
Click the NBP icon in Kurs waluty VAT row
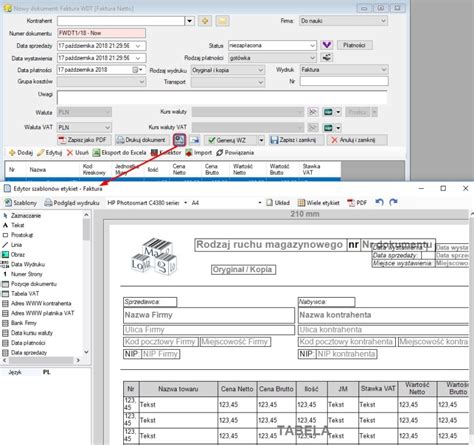pyautogui.click(x=328, y=127)
